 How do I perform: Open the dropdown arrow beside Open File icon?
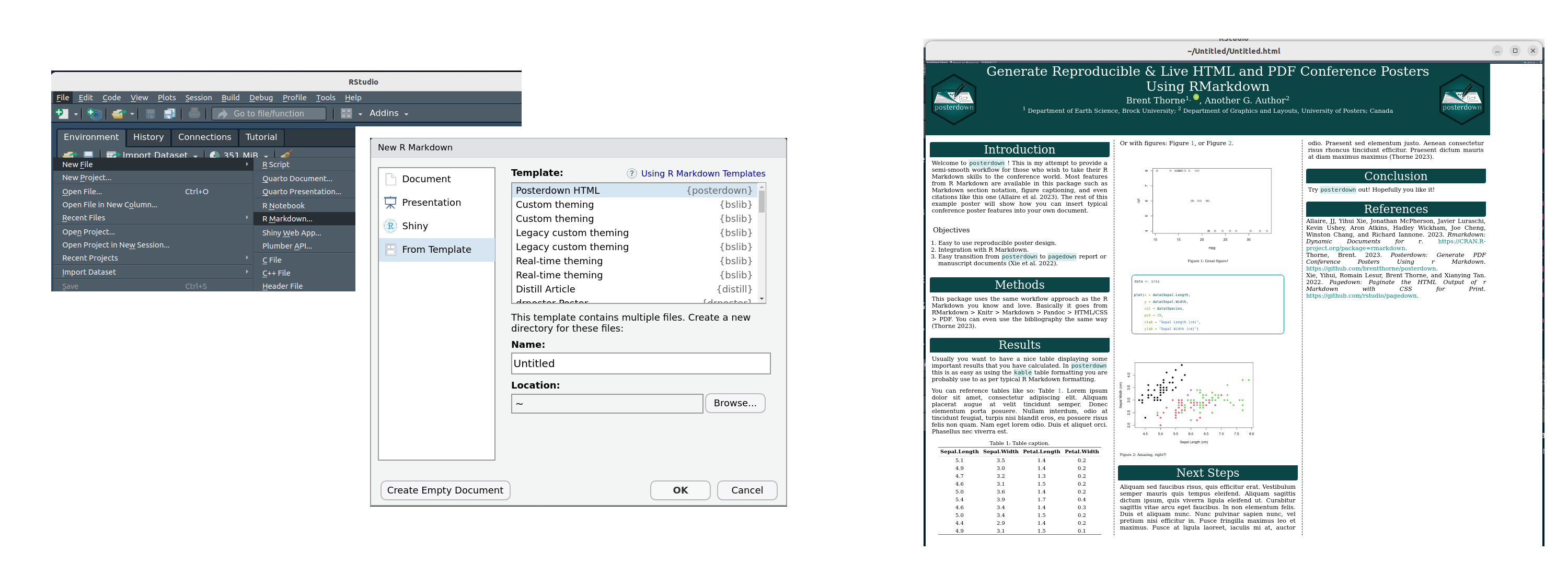coord(132,114)
